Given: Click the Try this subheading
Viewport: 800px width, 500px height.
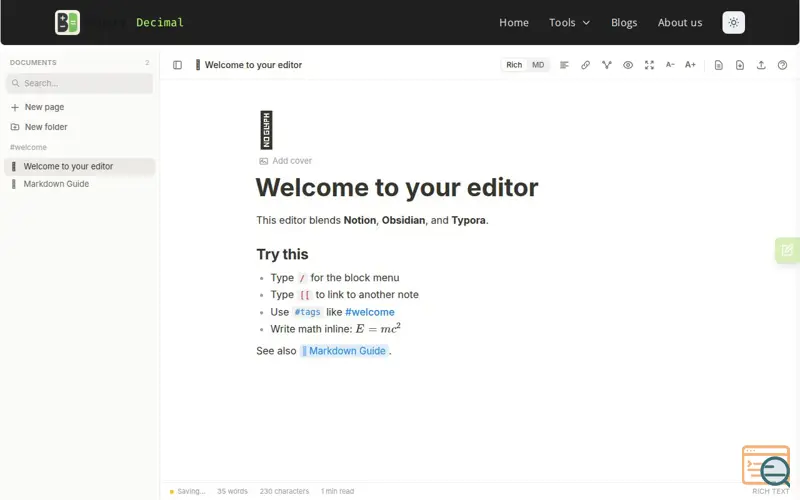Looking at the screenshot, I should point(282,254).
